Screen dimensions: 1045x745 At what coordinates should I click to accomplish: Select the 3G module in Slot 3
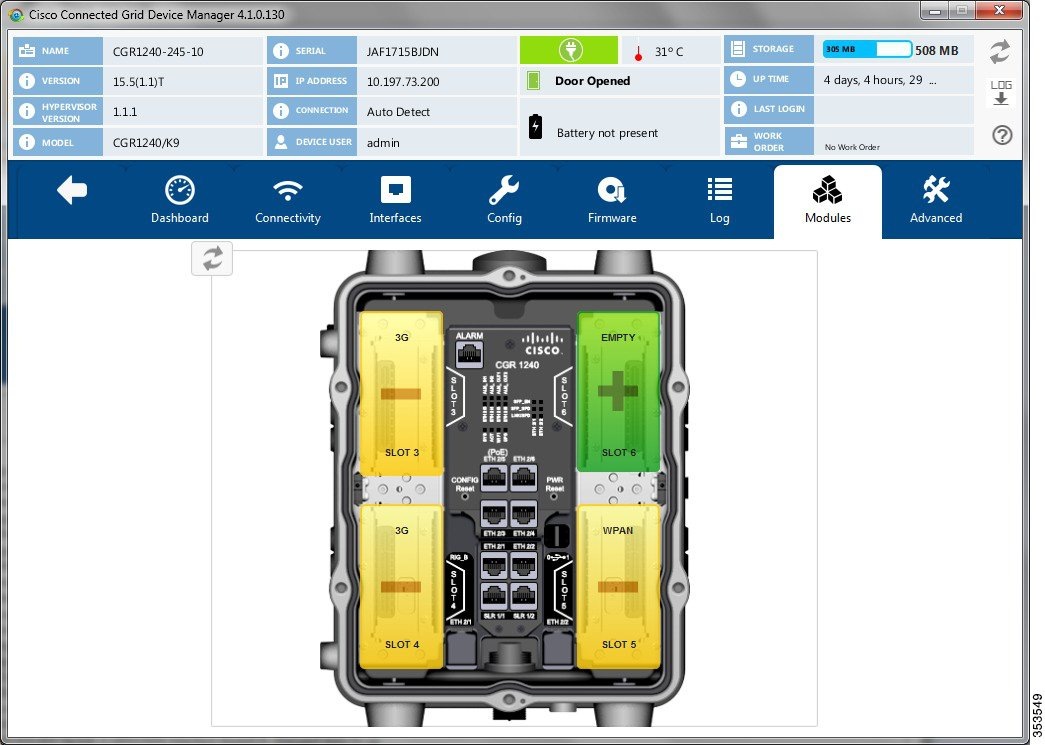pyautogui.click(x=401, y=394)
